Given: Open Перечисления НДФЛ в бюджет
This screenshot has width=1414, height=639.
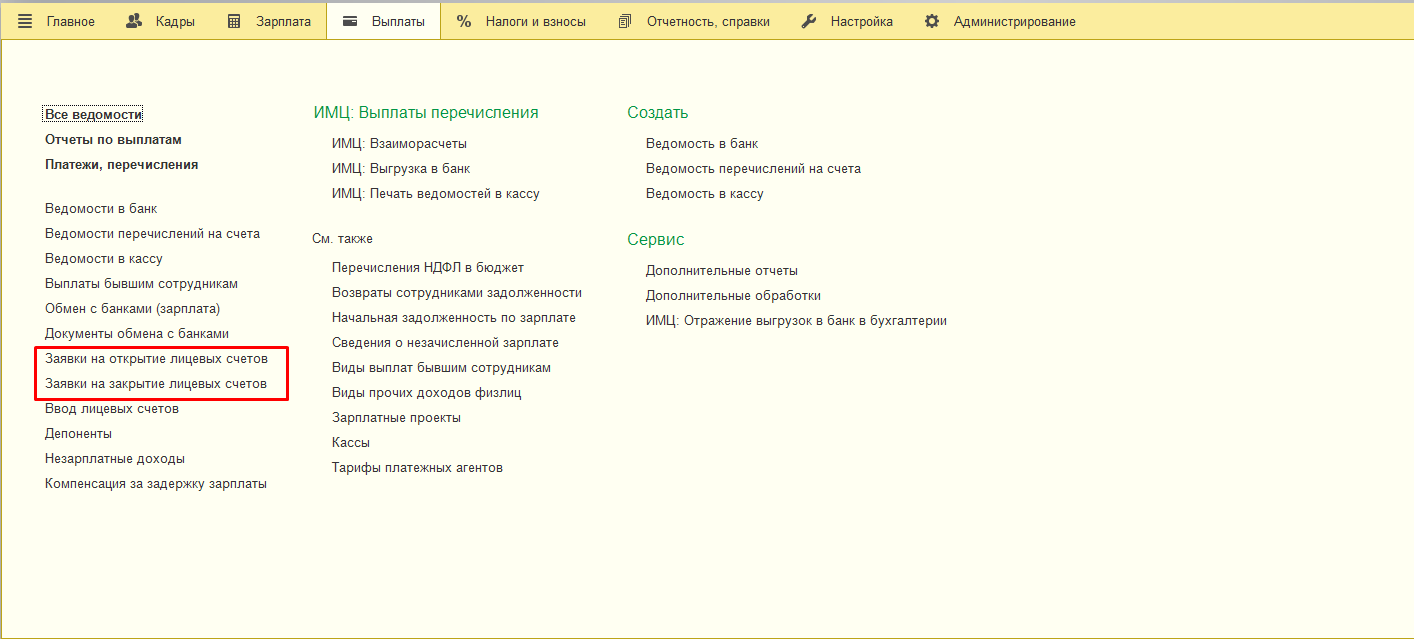Looking at the screenshot, I should [428, 268].
